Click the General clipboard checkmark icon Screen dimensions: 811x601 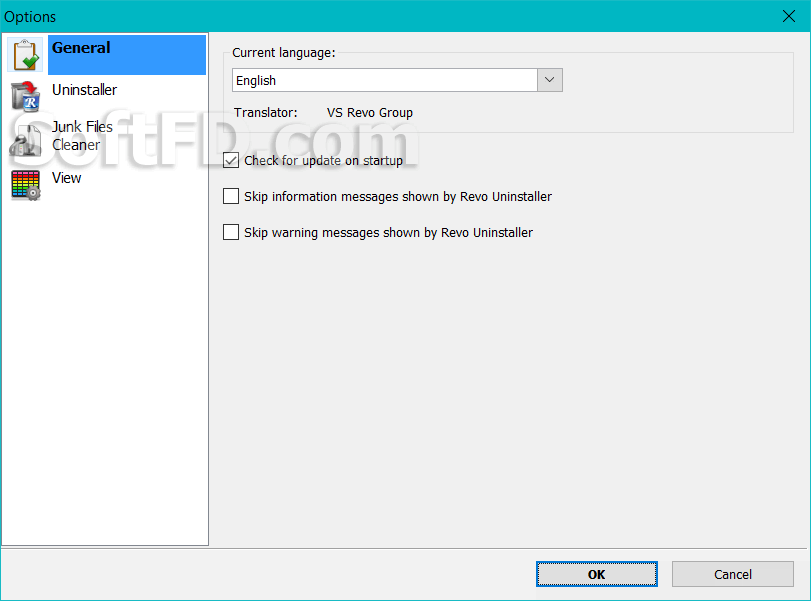[25, 55]
